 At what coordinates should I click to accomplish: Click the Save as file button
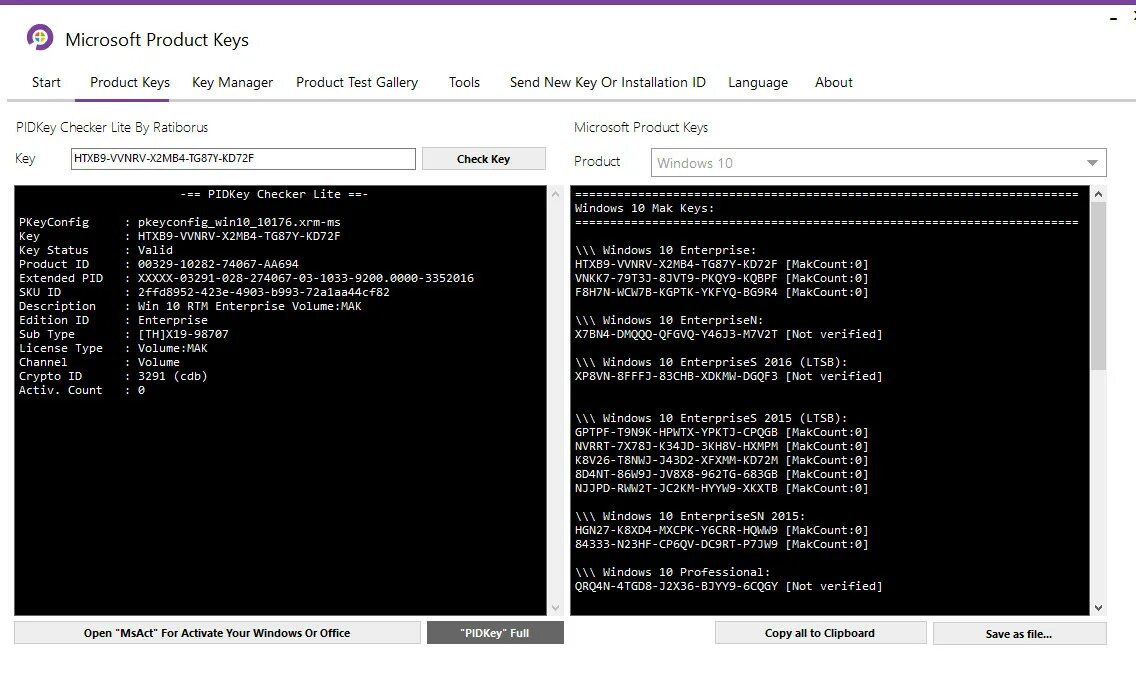click(1019, 634)
